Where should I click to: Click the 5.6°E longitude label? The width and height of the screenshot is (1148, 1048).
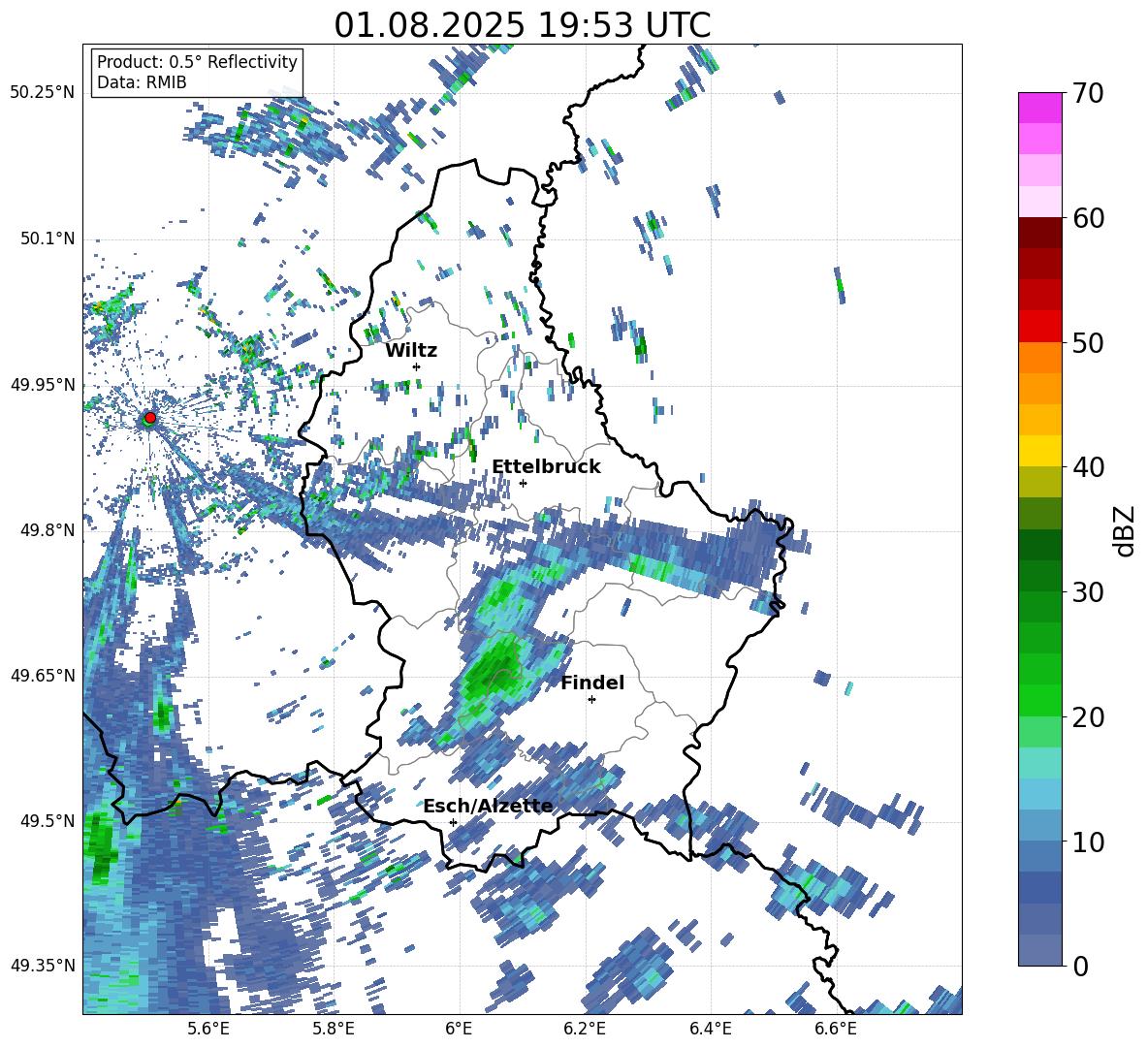(207, 1029)
